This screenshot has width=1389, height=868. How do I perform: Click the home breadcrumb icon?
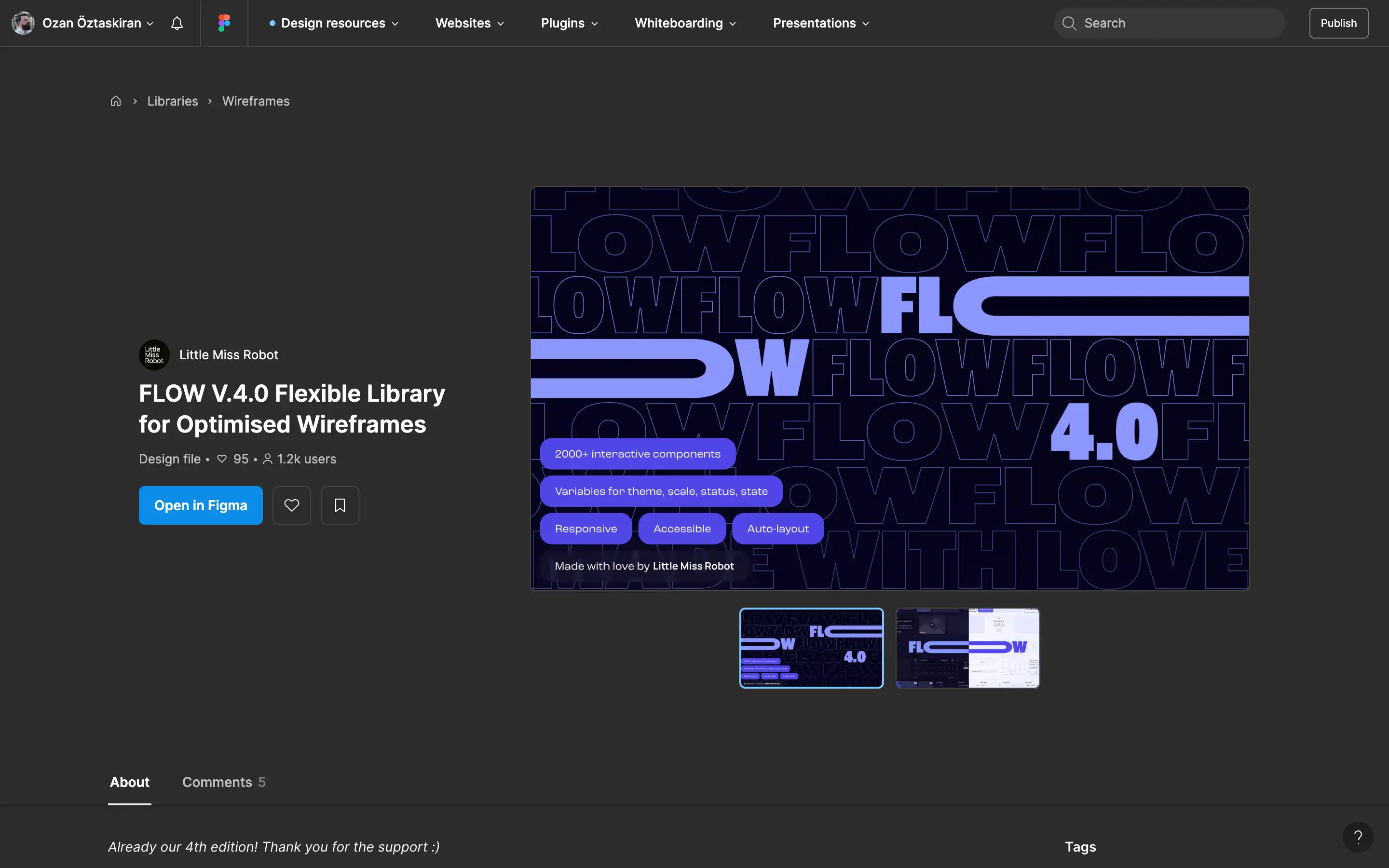115,101
